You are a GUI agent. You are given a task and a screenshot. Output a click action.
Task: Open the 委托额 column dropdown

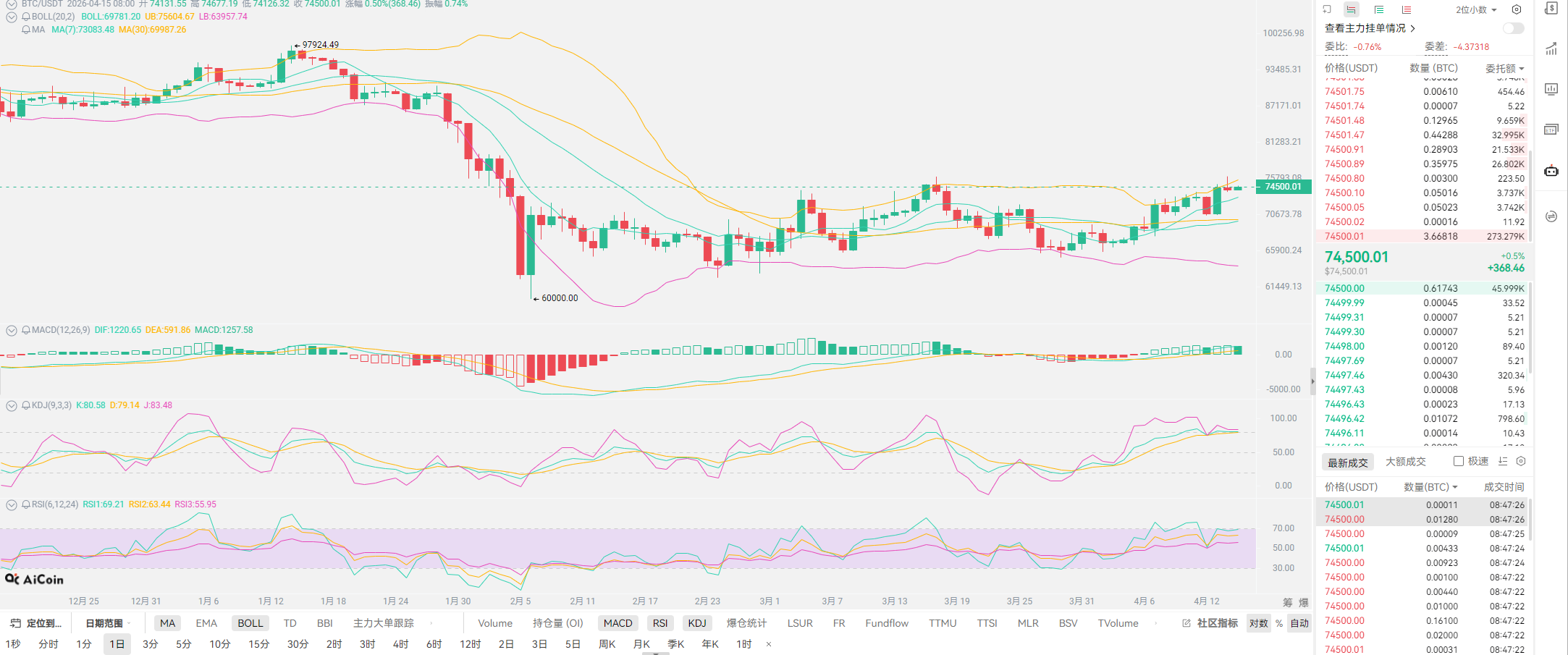click(1504, 68)
